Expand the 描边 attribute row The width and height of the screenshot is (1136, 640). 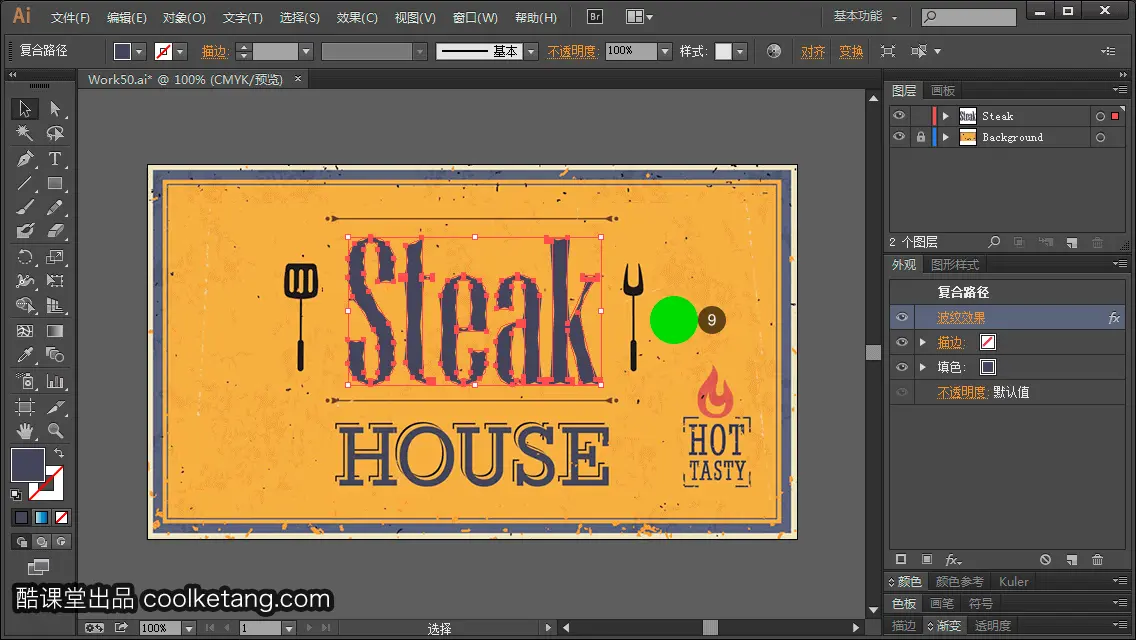point(923,342)
